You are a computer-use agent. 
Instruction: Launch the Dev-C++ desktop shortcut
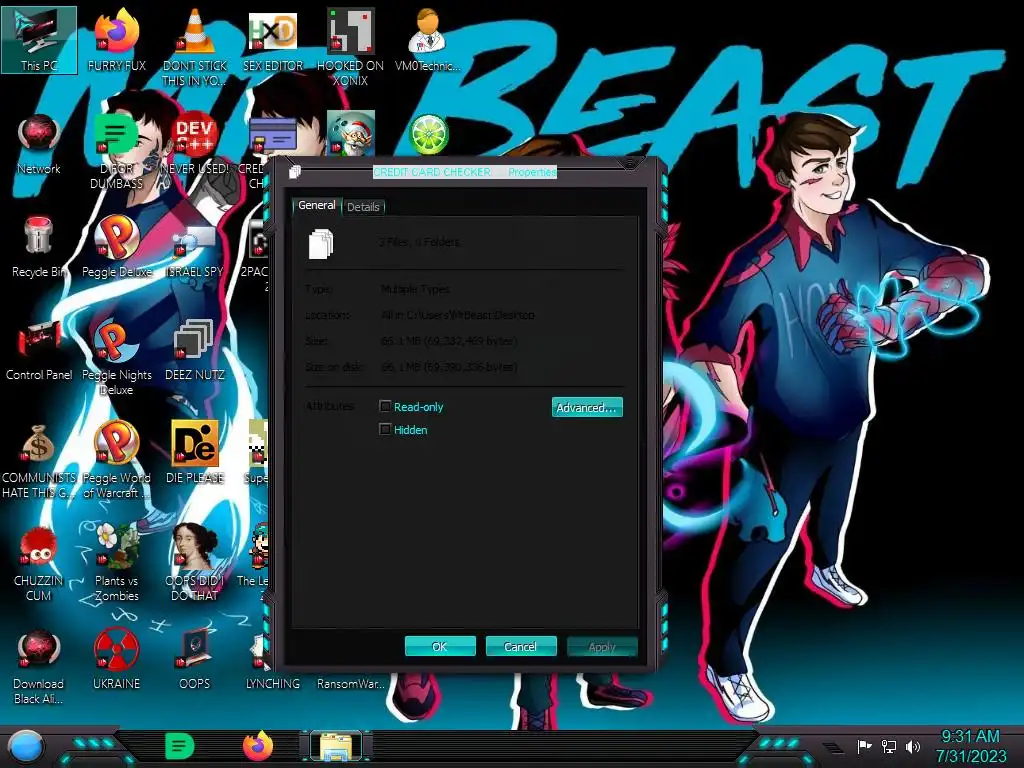click(194, 144)
